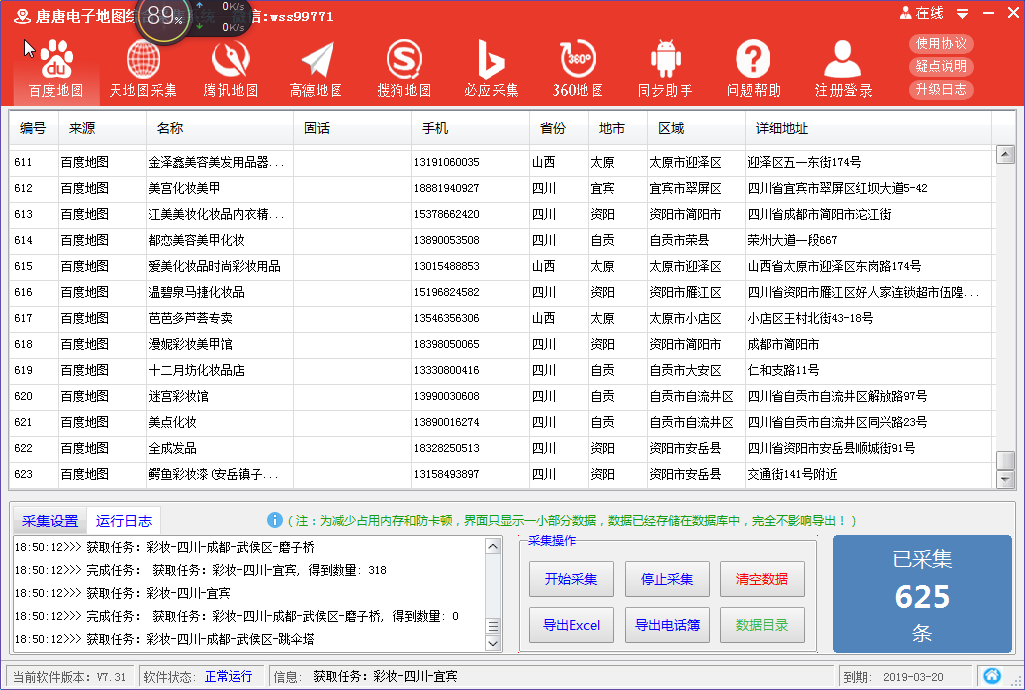Click the 已采集 625 条 counter panel
This screenshot has width=1025, height=690.
tap(922, 594)
